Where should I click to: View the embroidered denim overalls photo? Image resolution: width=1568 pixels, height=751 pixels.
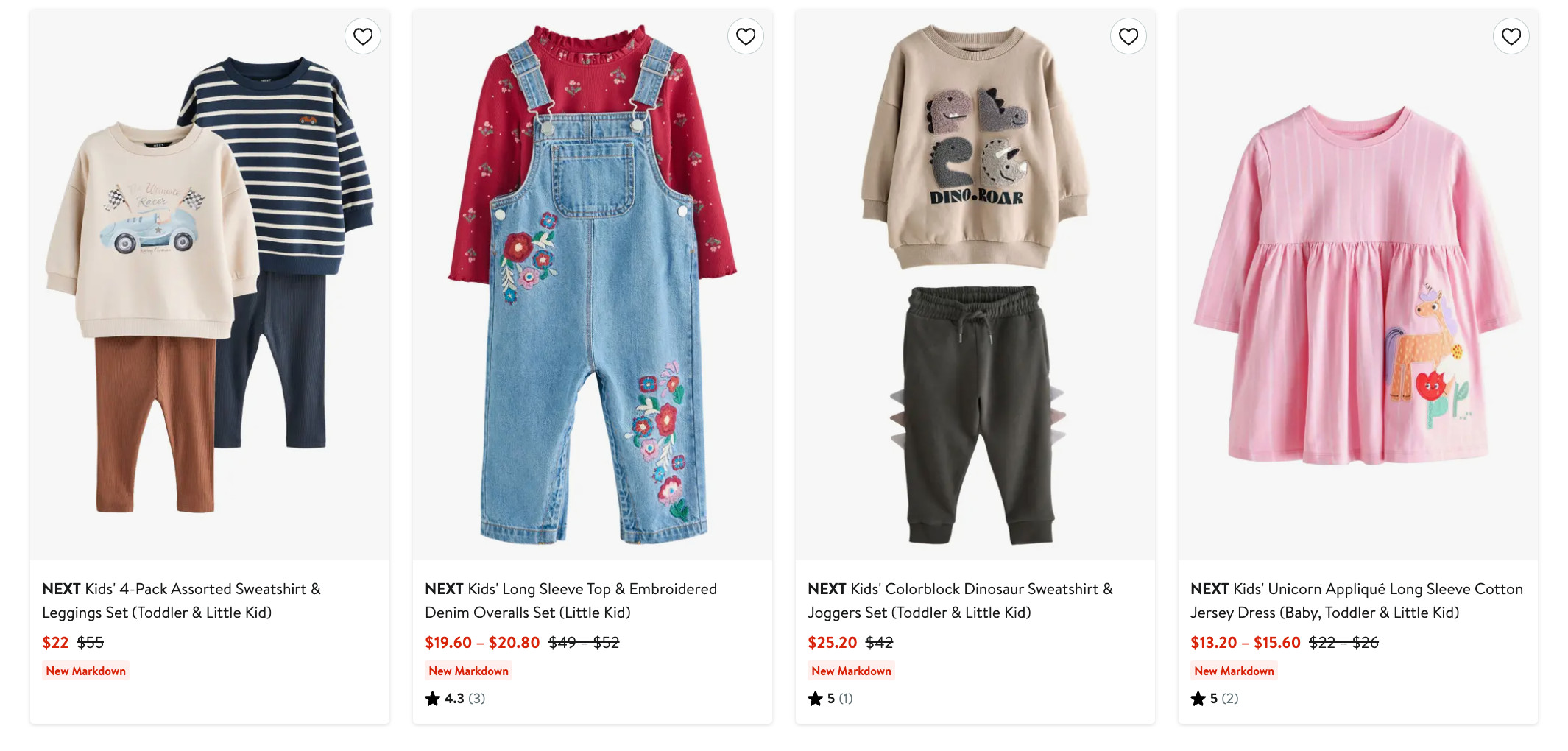(x=593, y=287)
